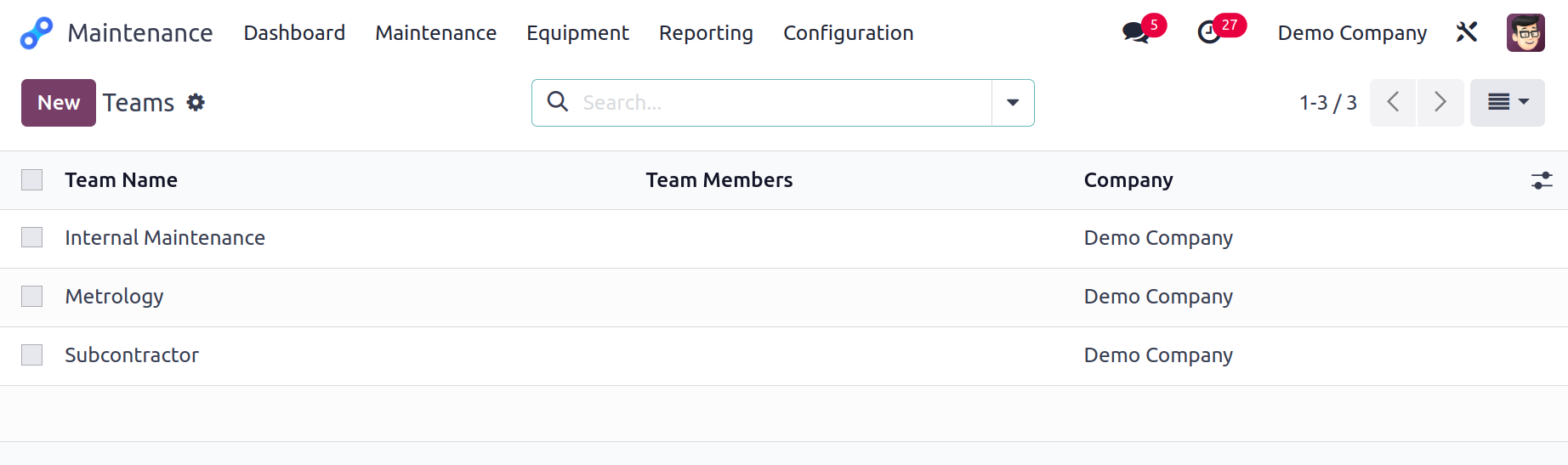Open the Reporting menu
The height and width of the screenshot is (465, 1568).
pyautogui.click(x=706, y=33)
